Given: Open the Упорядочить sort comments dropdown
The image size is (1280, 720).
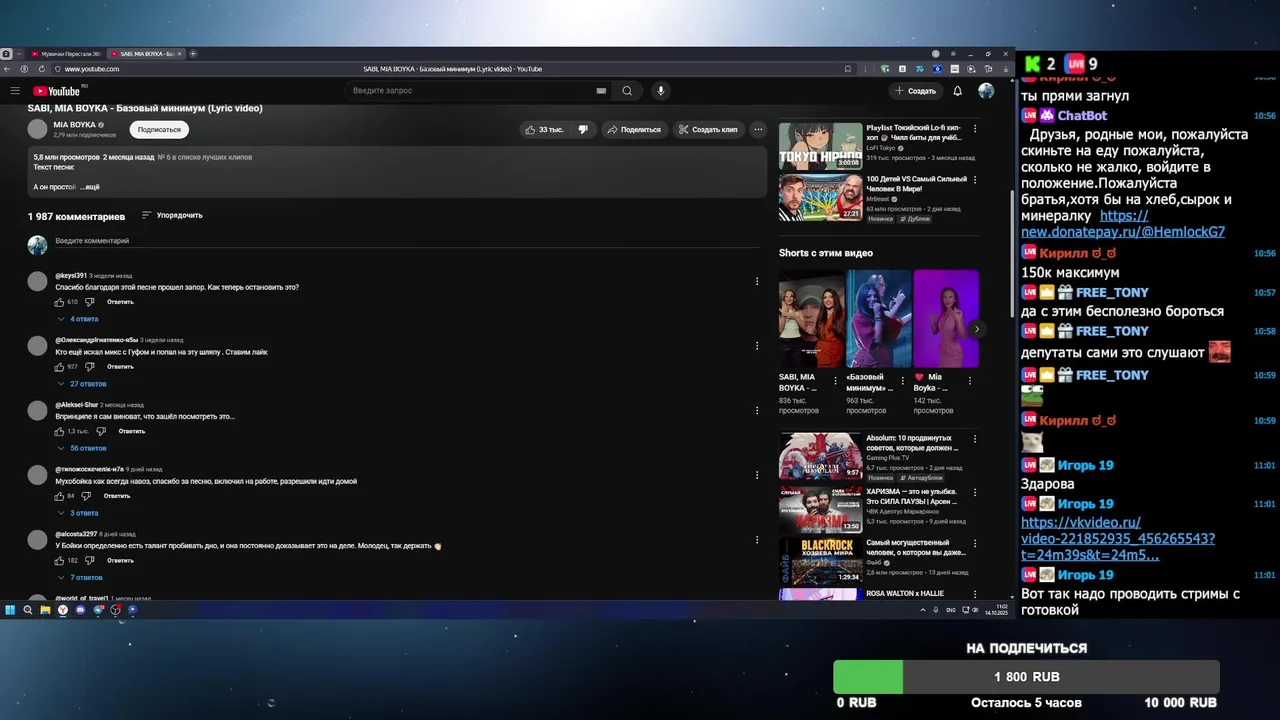Looking at the screenshot, I should (x=172, y=215).
